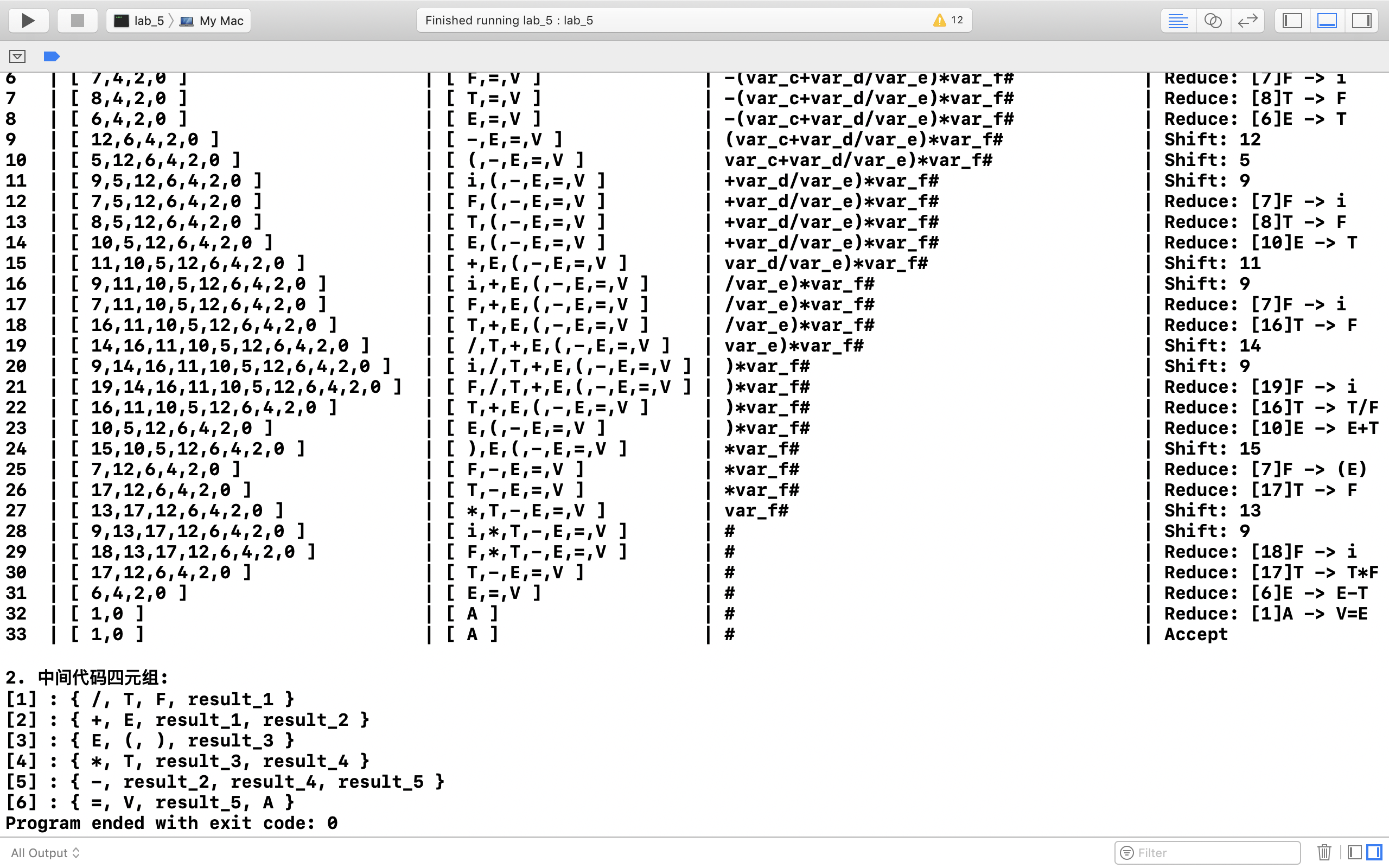
Task: Click the filter options icon in Filter field
Action: click(1127, 852)
